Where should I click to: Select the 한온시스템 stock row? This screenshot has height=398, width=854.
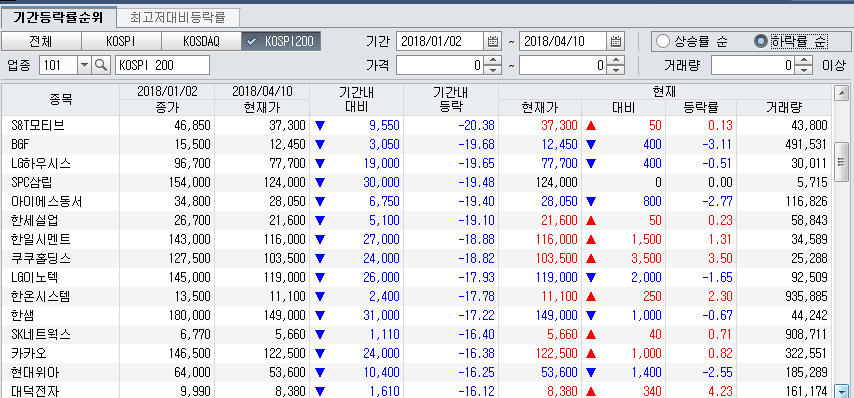(417, 296)
